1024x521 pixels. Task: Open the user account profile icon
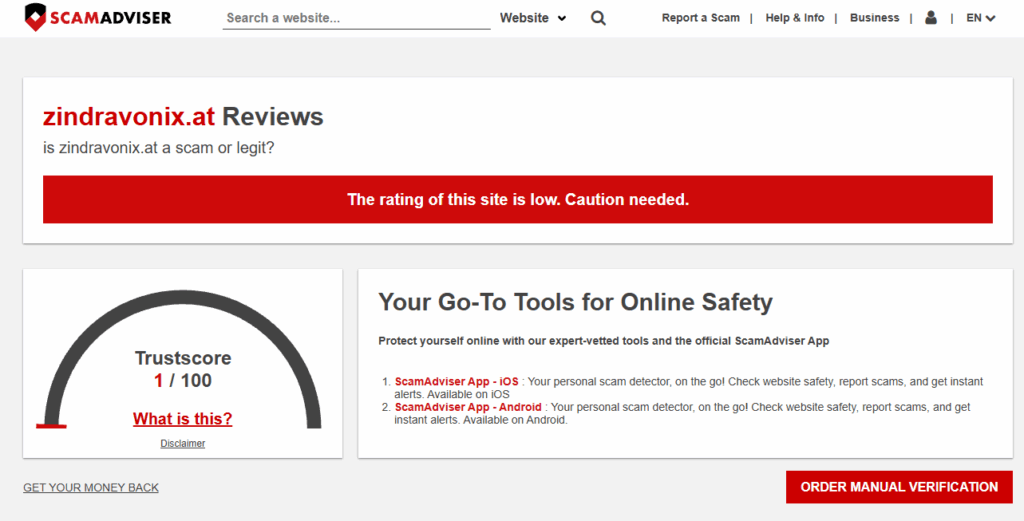pyautogui.click(x=931, y=18)
